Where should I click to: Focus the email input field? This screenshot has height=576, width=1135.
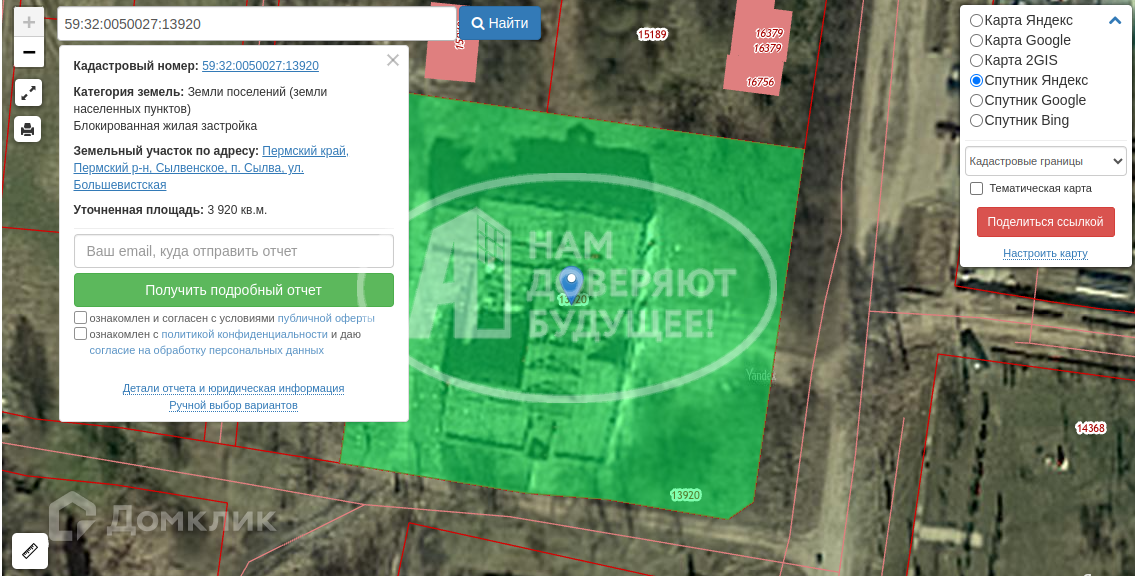tap(234, 251)
